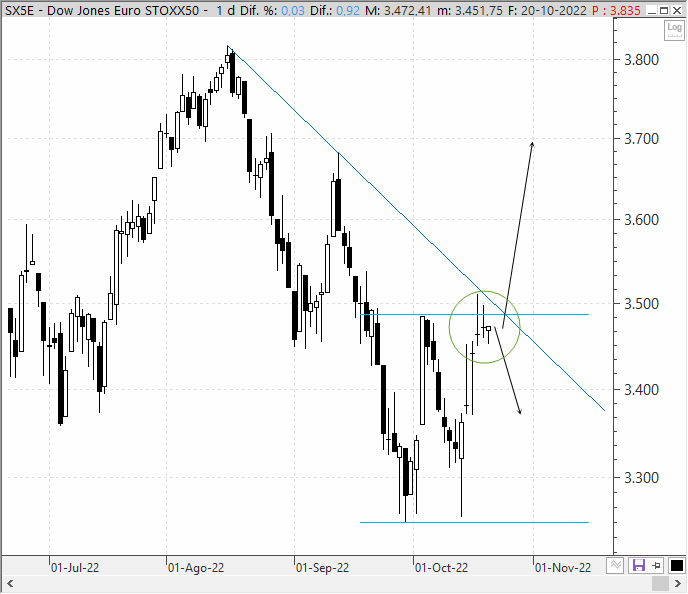Click the maximum value M: 3.472,41
The image size is (688, 594).
pos(398,10)
